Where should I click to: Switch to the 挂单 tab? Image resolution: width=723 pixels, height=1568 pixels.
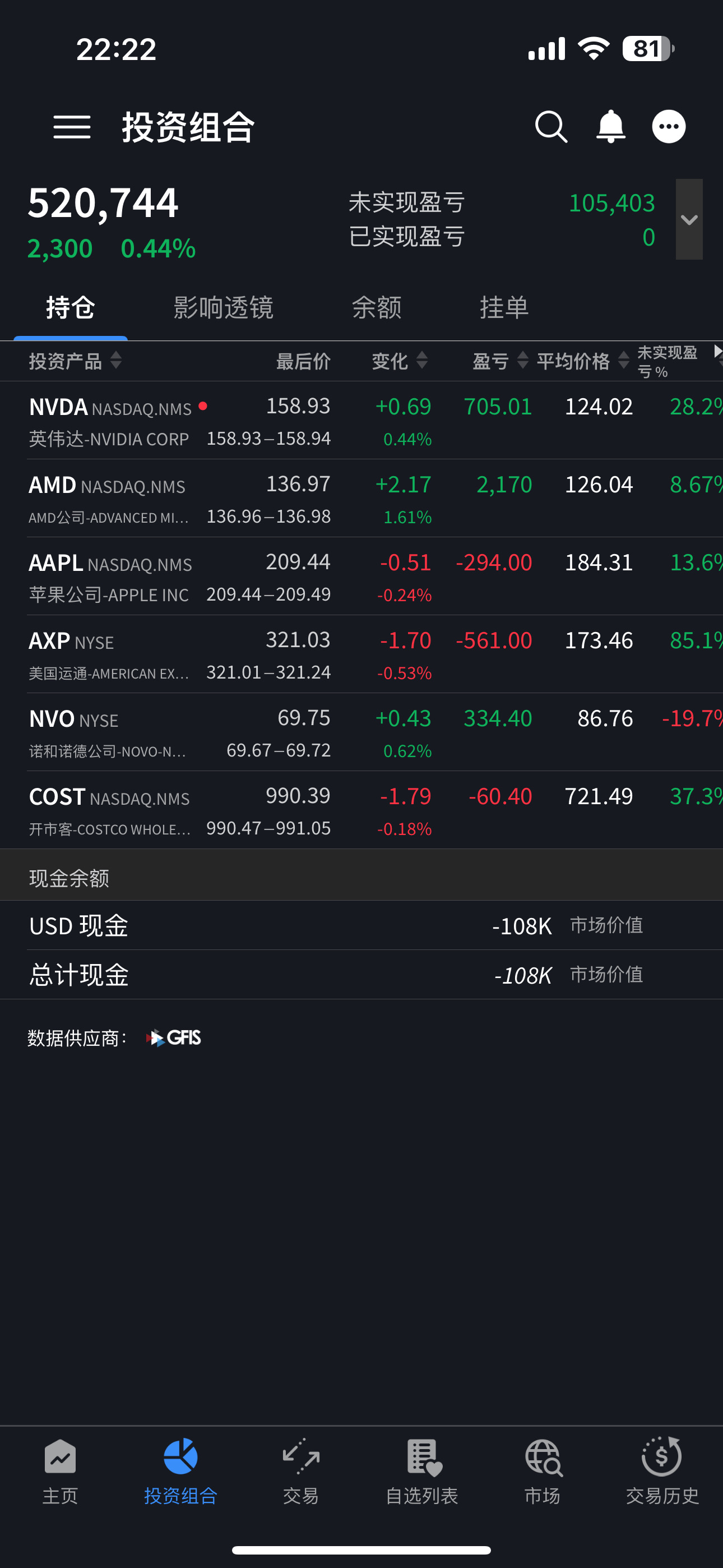click(x=504, y=307)
